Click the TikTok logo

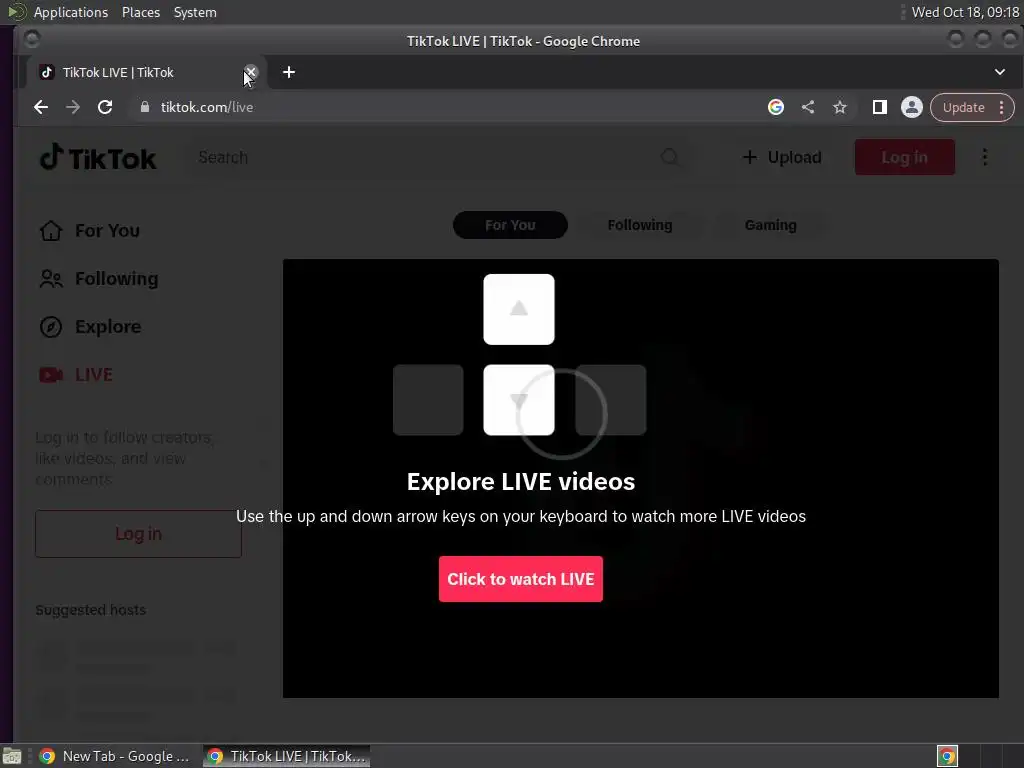[98, 157]
